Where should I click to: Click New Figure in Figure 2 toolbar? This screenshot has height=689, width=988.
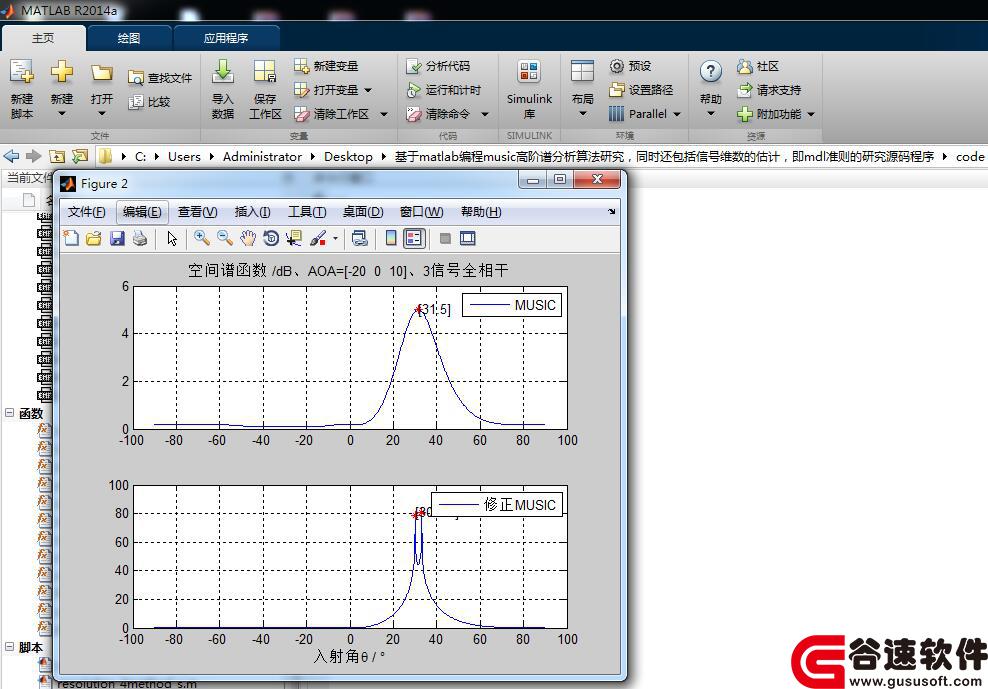pyautogui.click(x=71, y=238)
